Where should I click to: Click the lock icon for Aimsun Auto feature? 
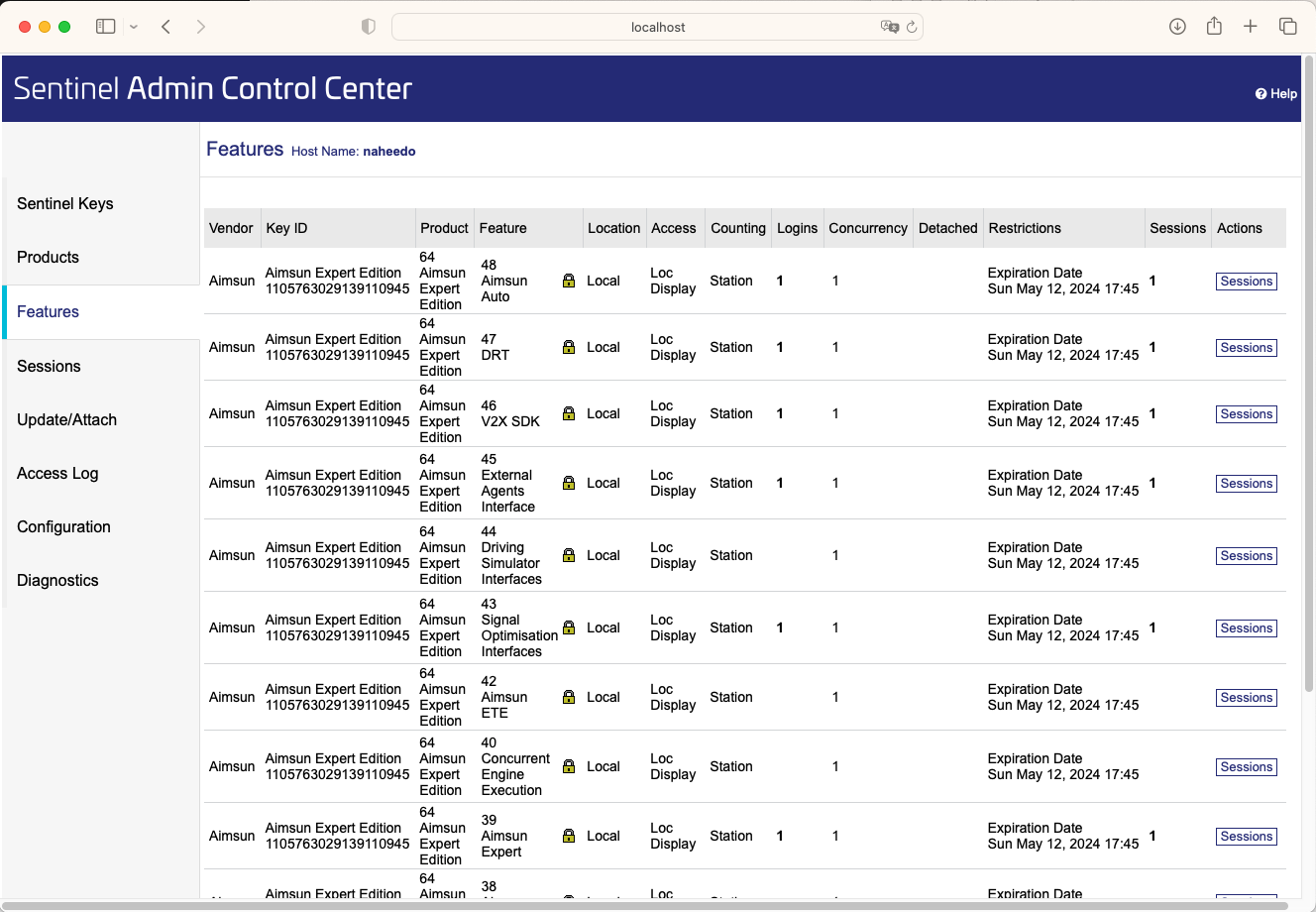[x=569, y=281]
